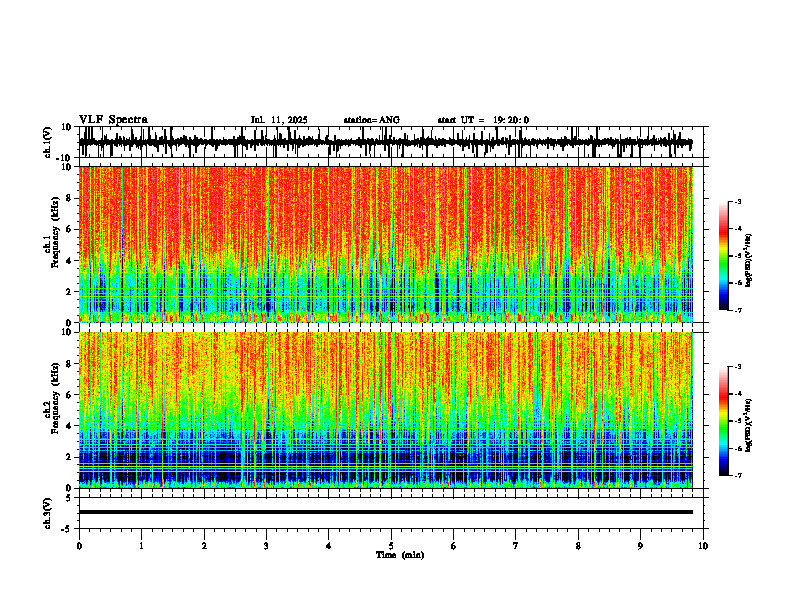Click inside the ch.2 frequency spectrogram

[385, 410]
